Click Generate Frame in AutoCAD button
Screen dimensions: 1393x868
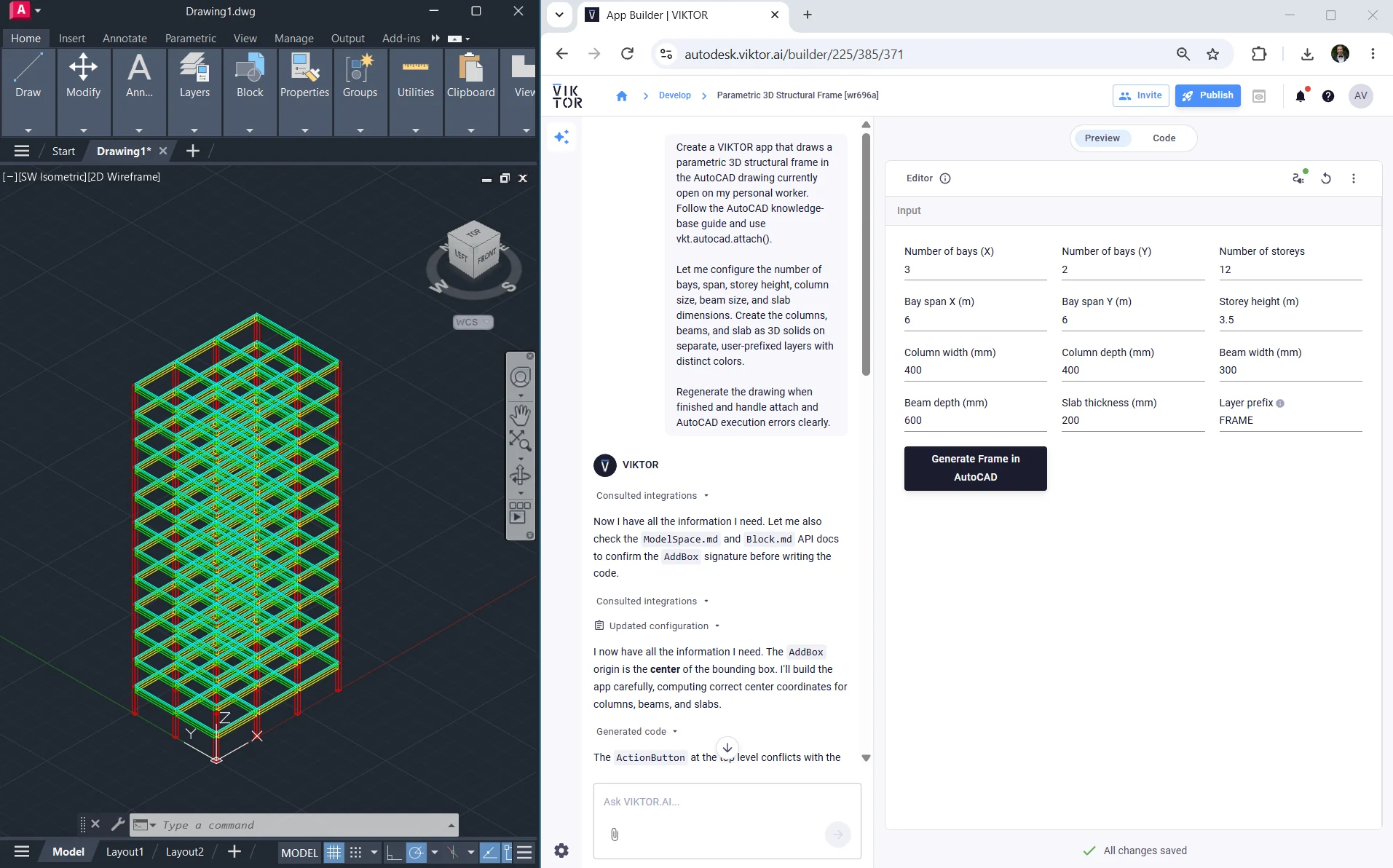(x=975, y=467)
